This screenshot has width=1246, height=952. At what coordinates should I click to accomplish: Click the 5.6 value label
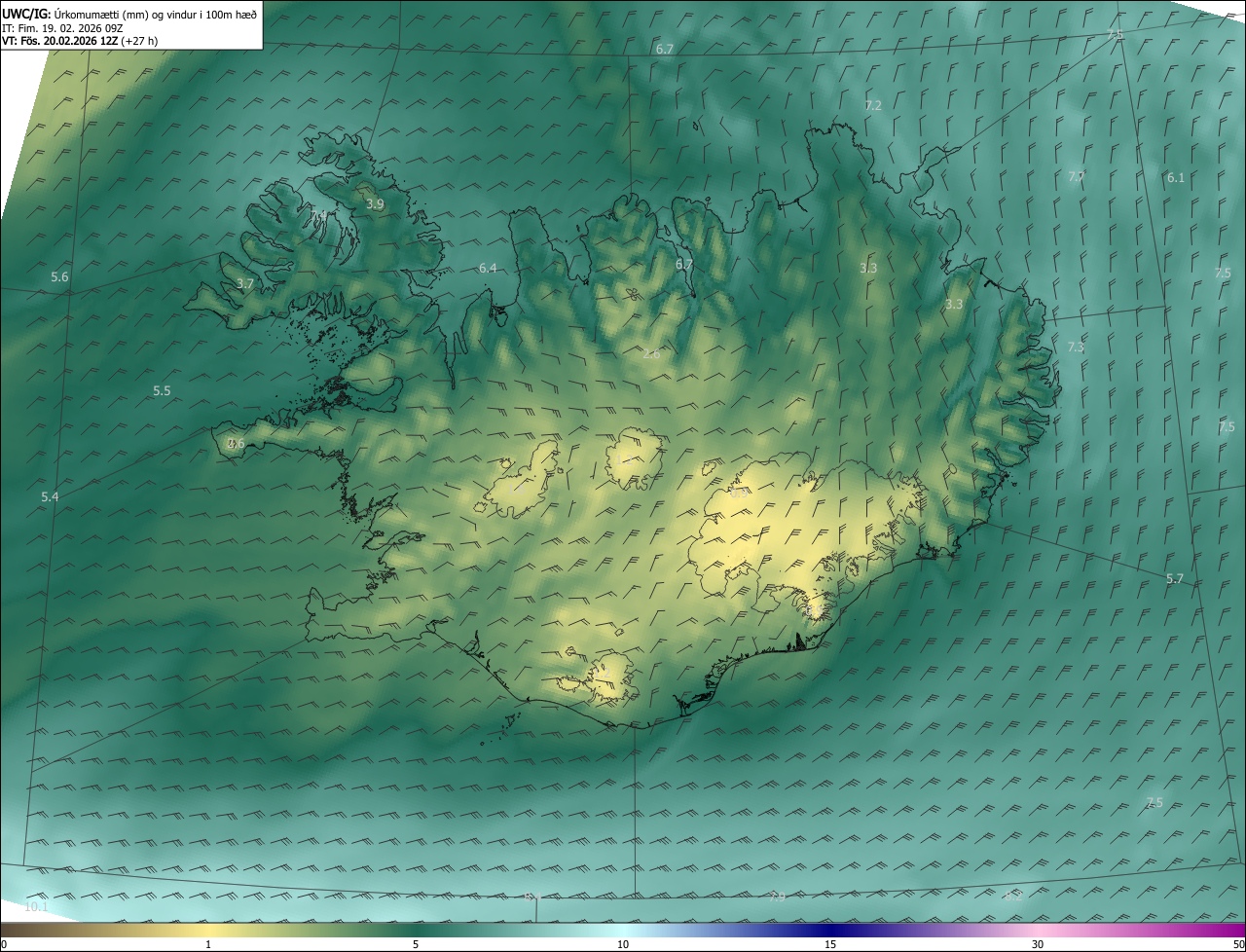coord(60,277)
